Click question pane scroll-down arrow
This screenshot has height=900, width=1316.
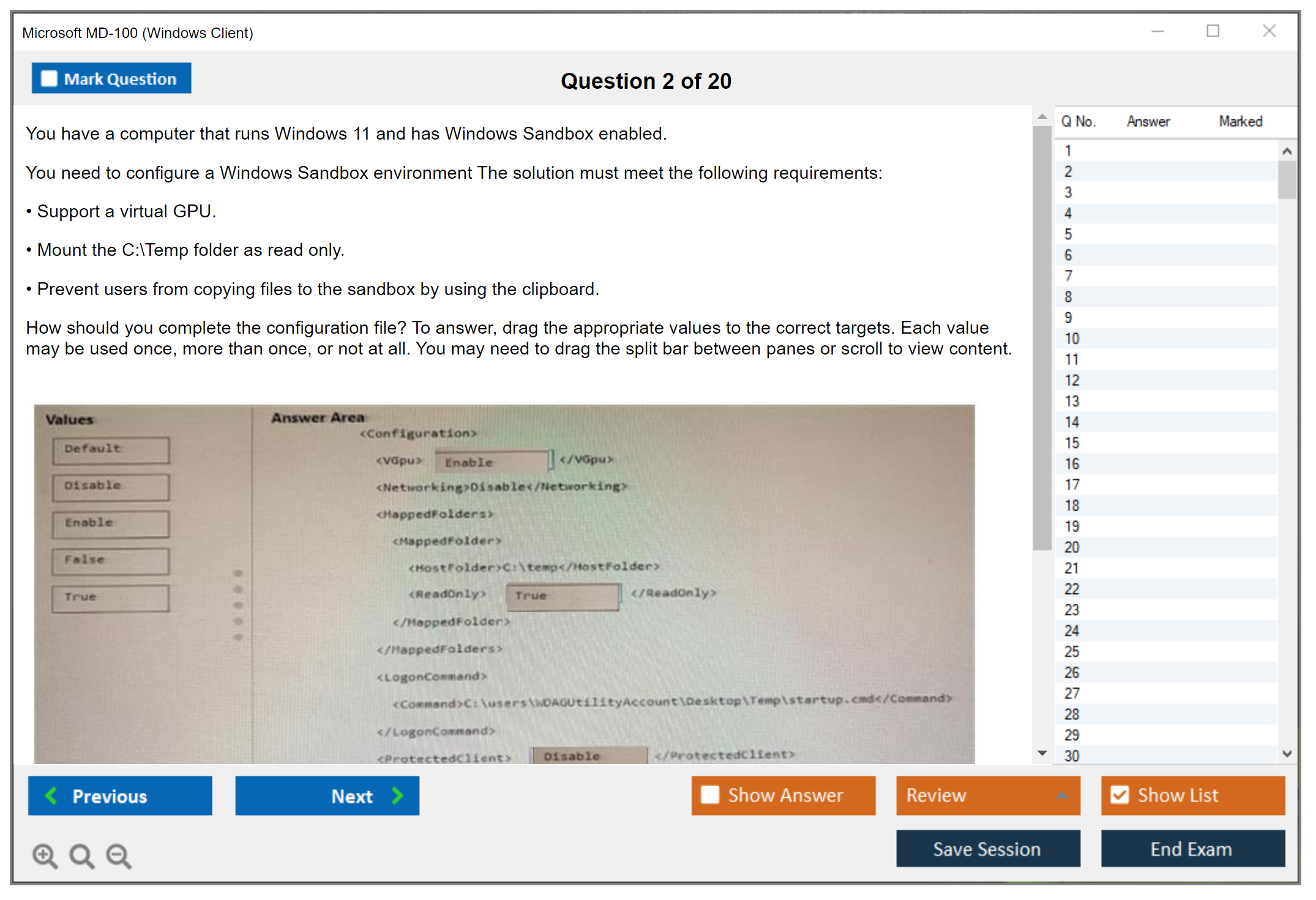(x=1042, y=753)
